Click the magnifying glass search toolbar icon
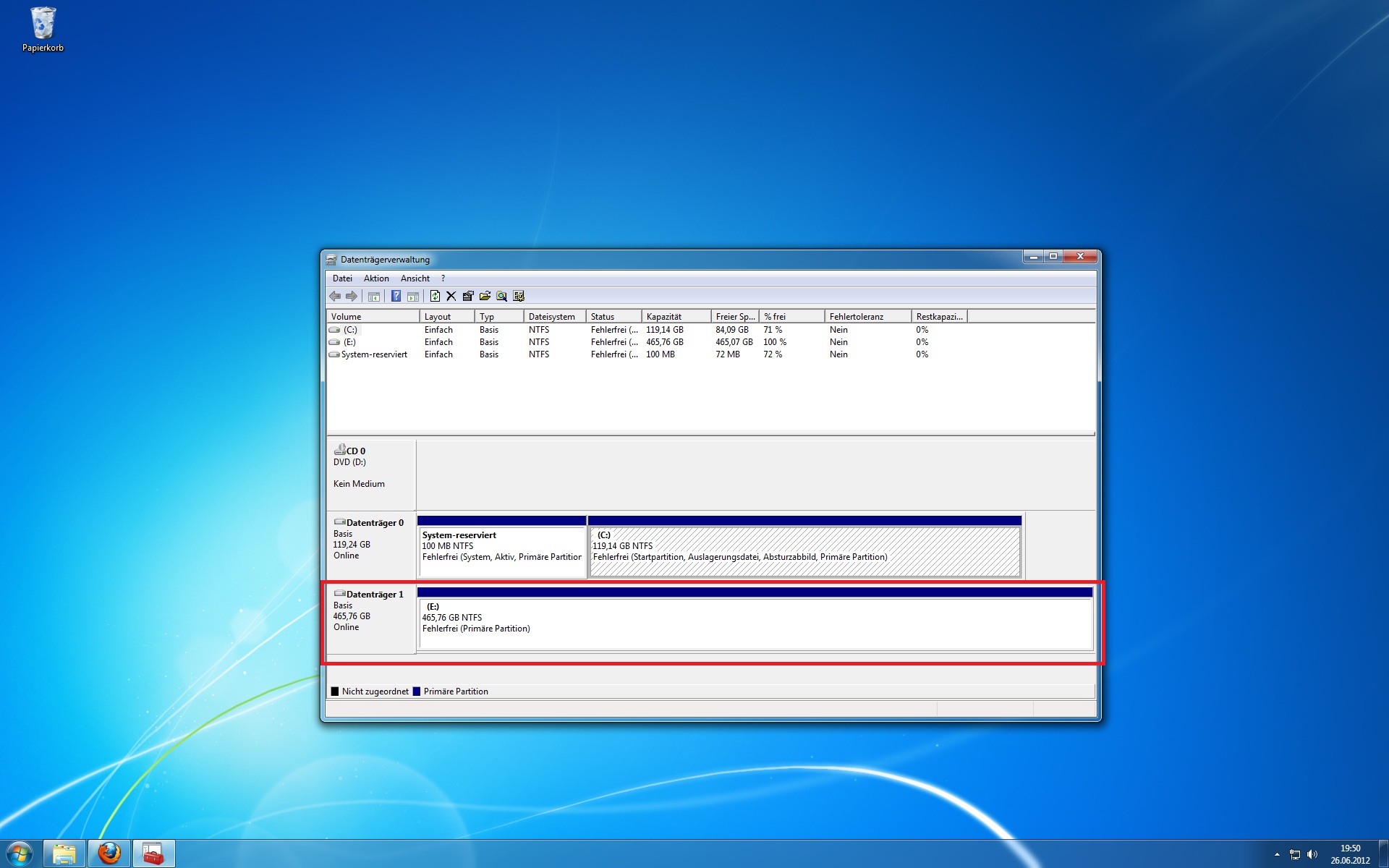Viewport: 1389px width, 868px height. 501,296
